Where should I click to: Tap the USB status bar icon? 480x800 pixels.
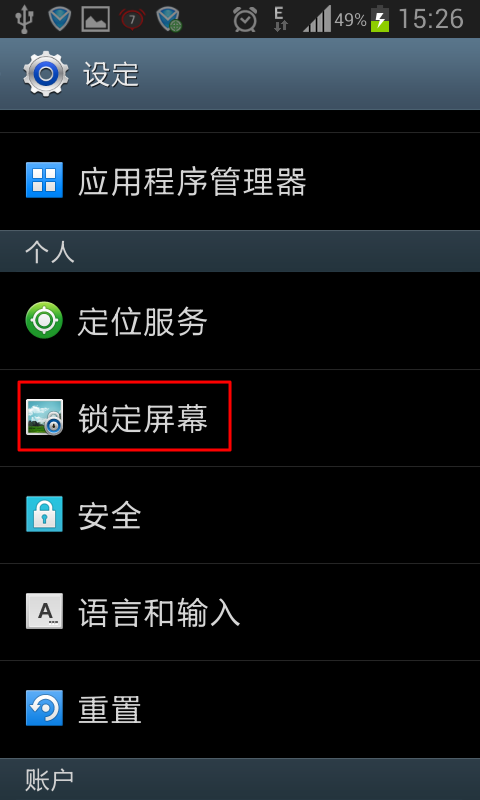click(x=23, y=19)
